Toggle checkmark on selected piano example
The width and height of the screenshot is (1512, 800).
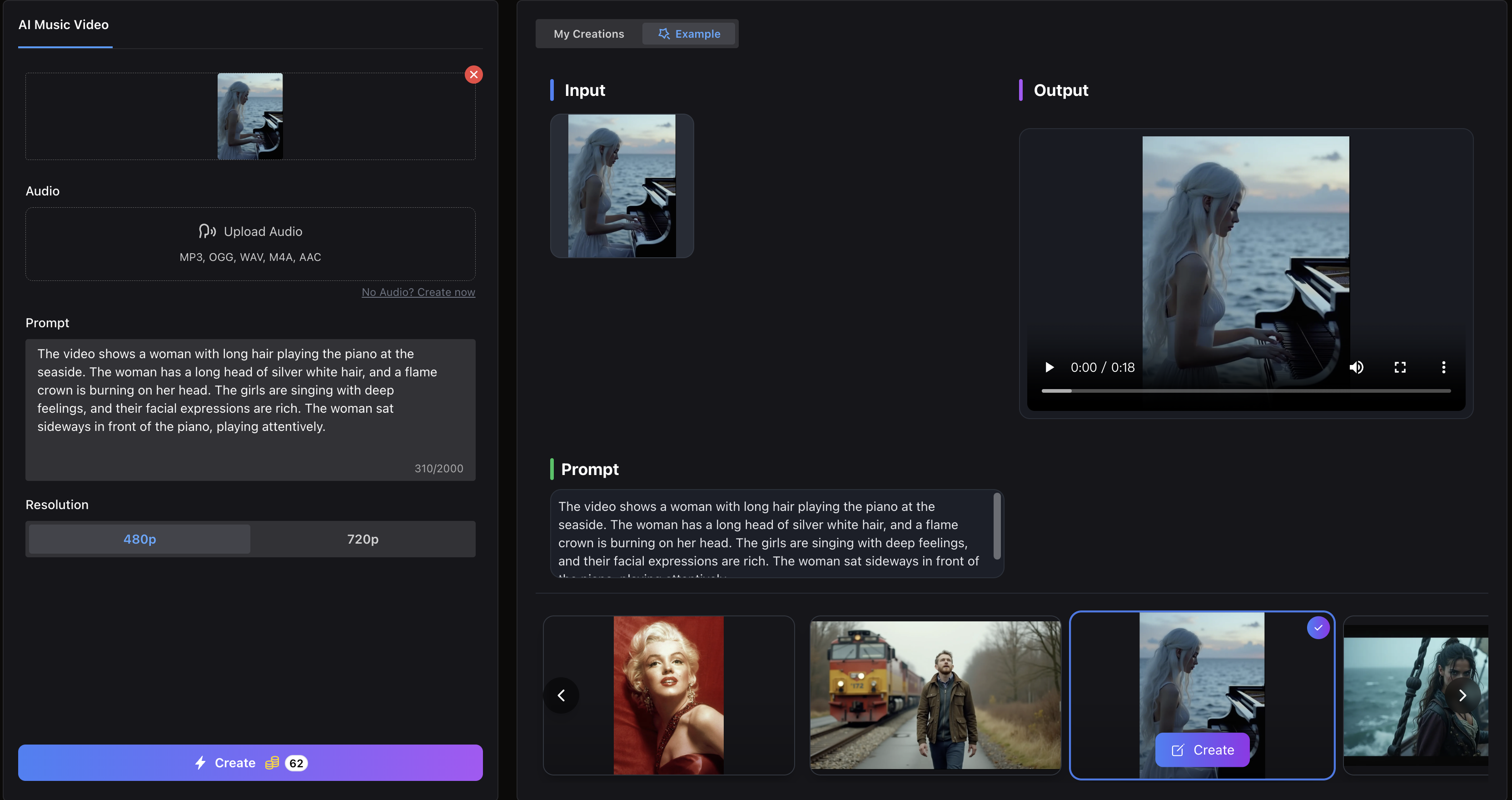click(1318, 627)
